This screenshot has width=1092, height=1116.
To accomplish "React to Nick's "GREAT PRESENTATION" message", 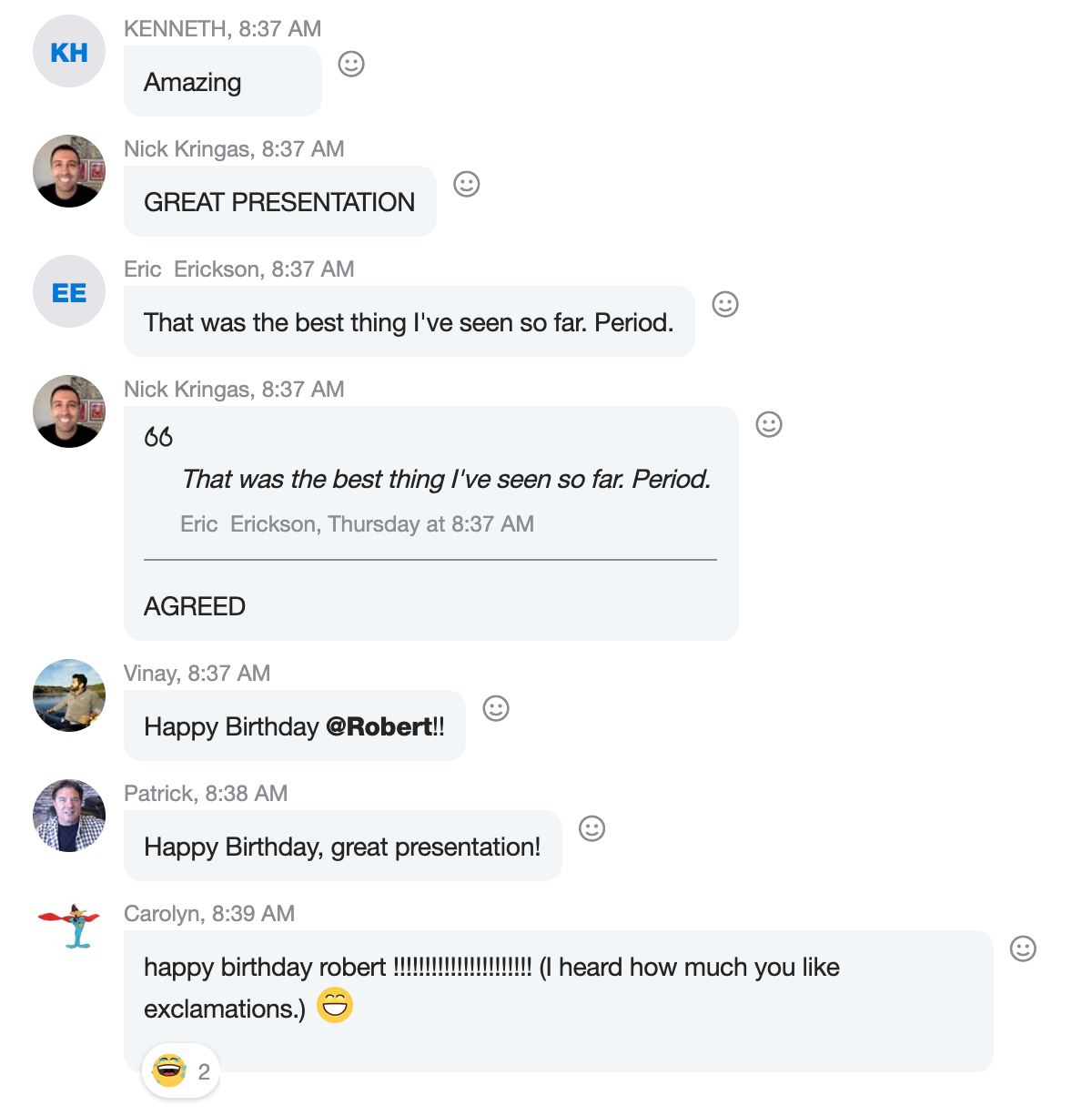I will click(467, 184).
